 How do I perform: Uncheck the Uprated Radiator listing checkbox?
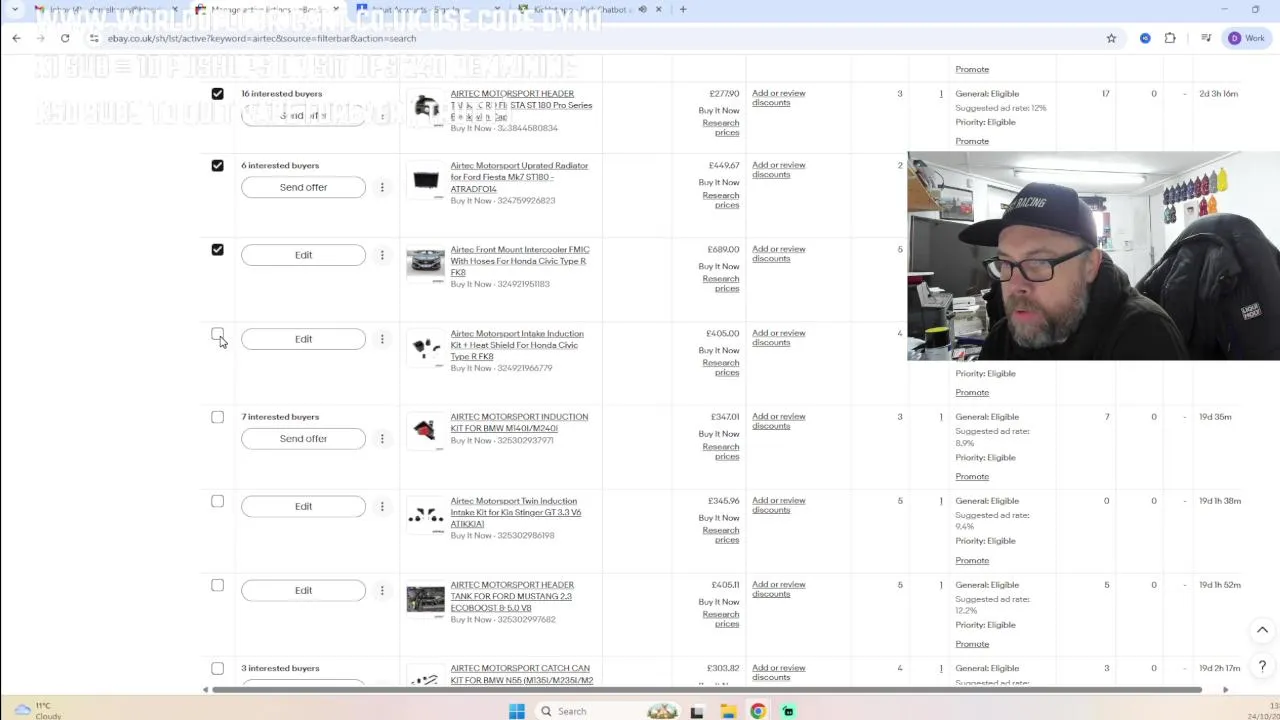pos(217,165)
